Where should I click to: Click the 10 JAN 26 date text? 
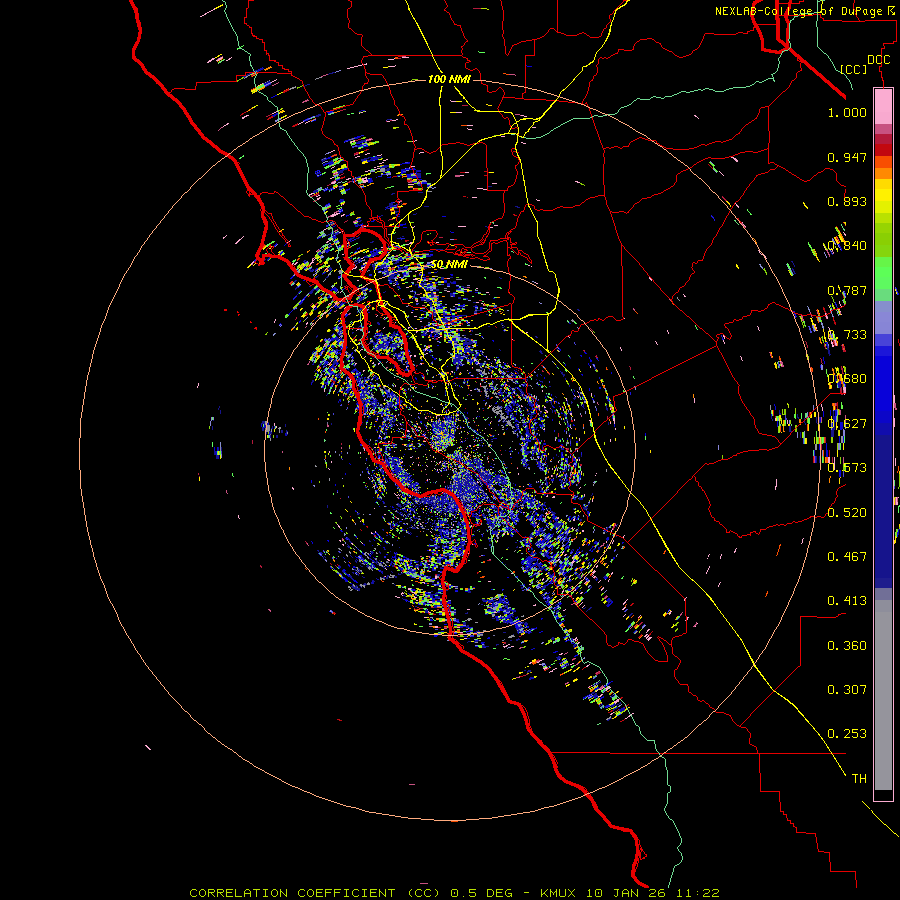pos(624,893)
